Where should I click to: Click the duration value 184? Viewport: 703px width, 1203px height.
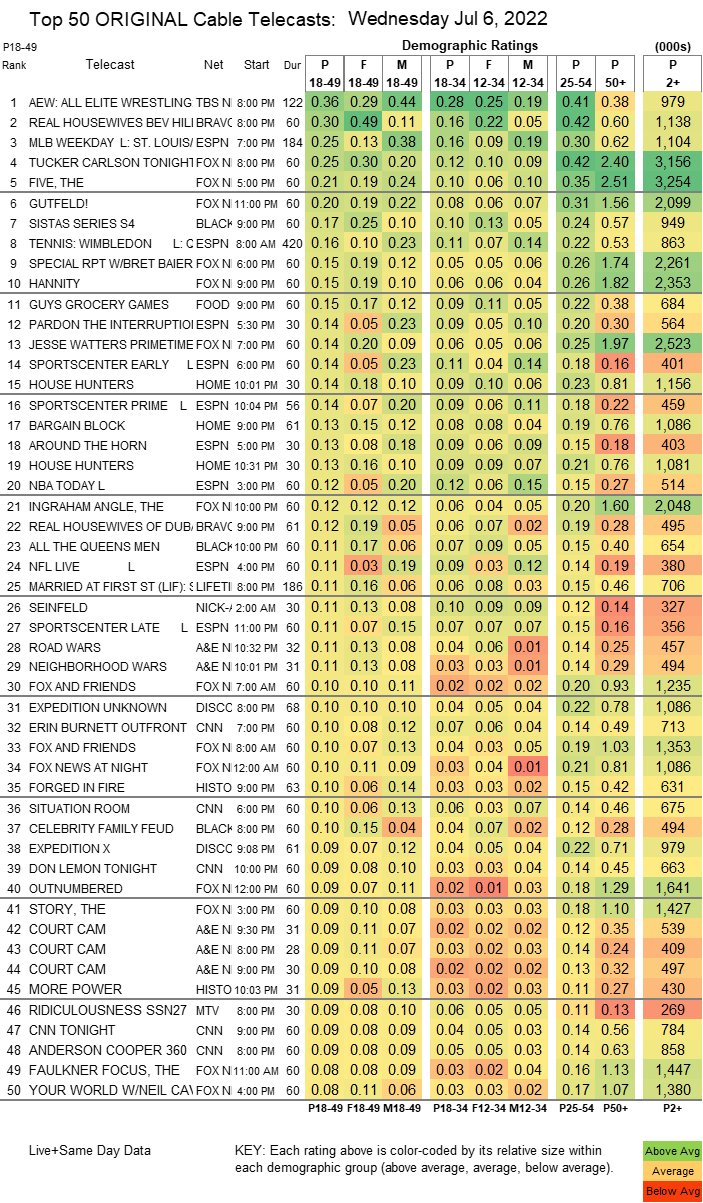[290, 141]
